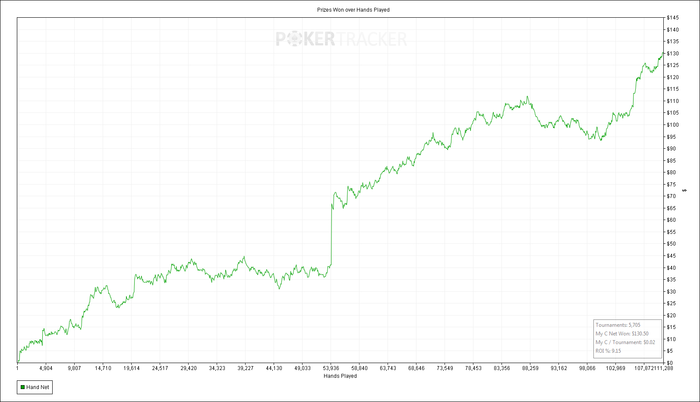
Task: Click the $40 y-axis label
Action: pos(671,268)
